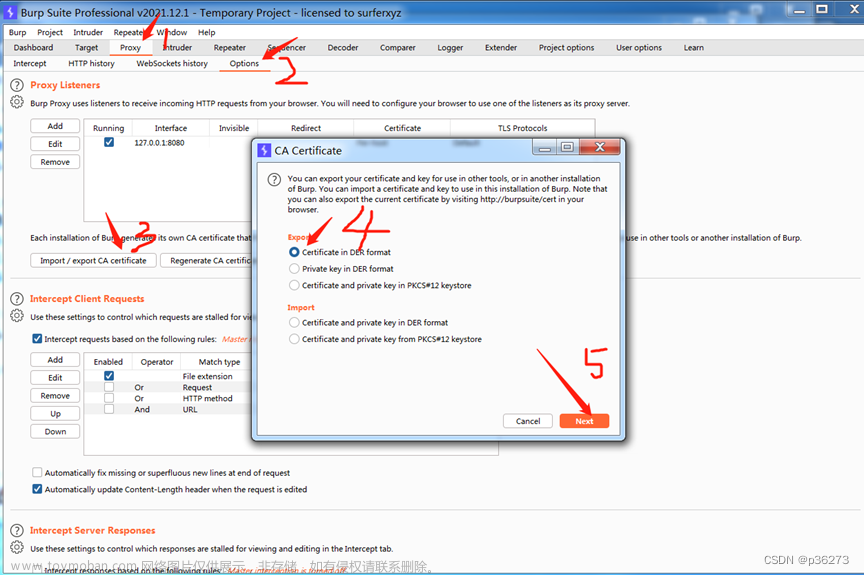Click the TLS Protocols column header

coord(522,128)
